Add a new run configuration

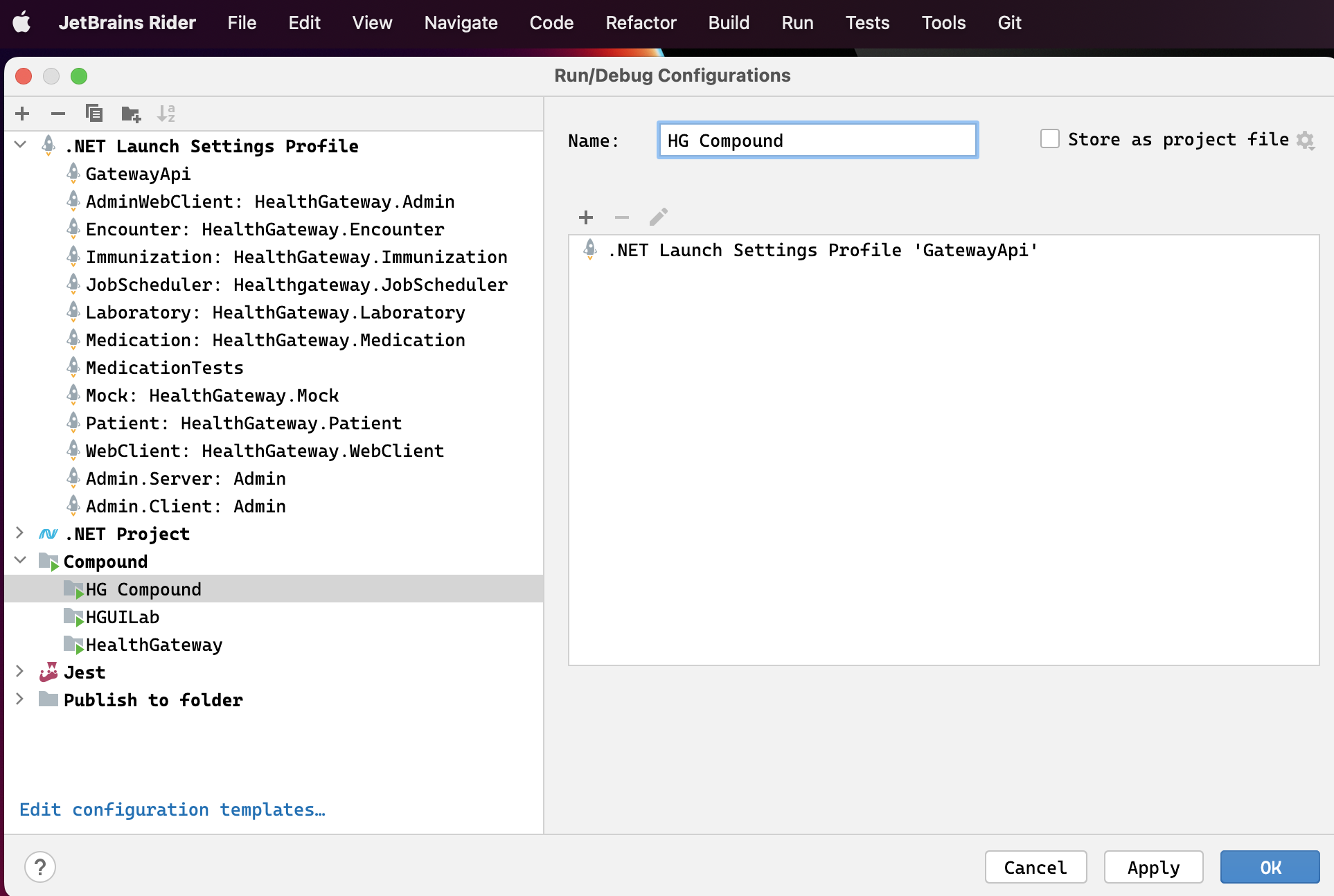[x=22, y=113]
